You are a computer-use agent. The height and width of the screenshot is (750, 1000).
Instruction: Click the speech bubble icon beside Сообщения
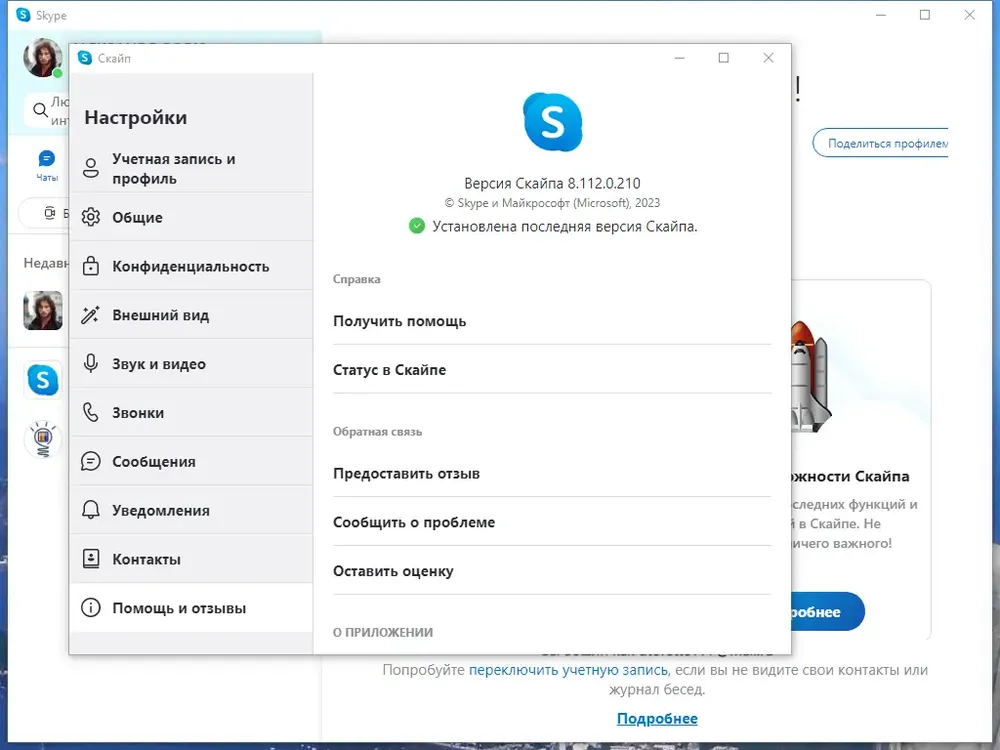(x=91, y=461)
